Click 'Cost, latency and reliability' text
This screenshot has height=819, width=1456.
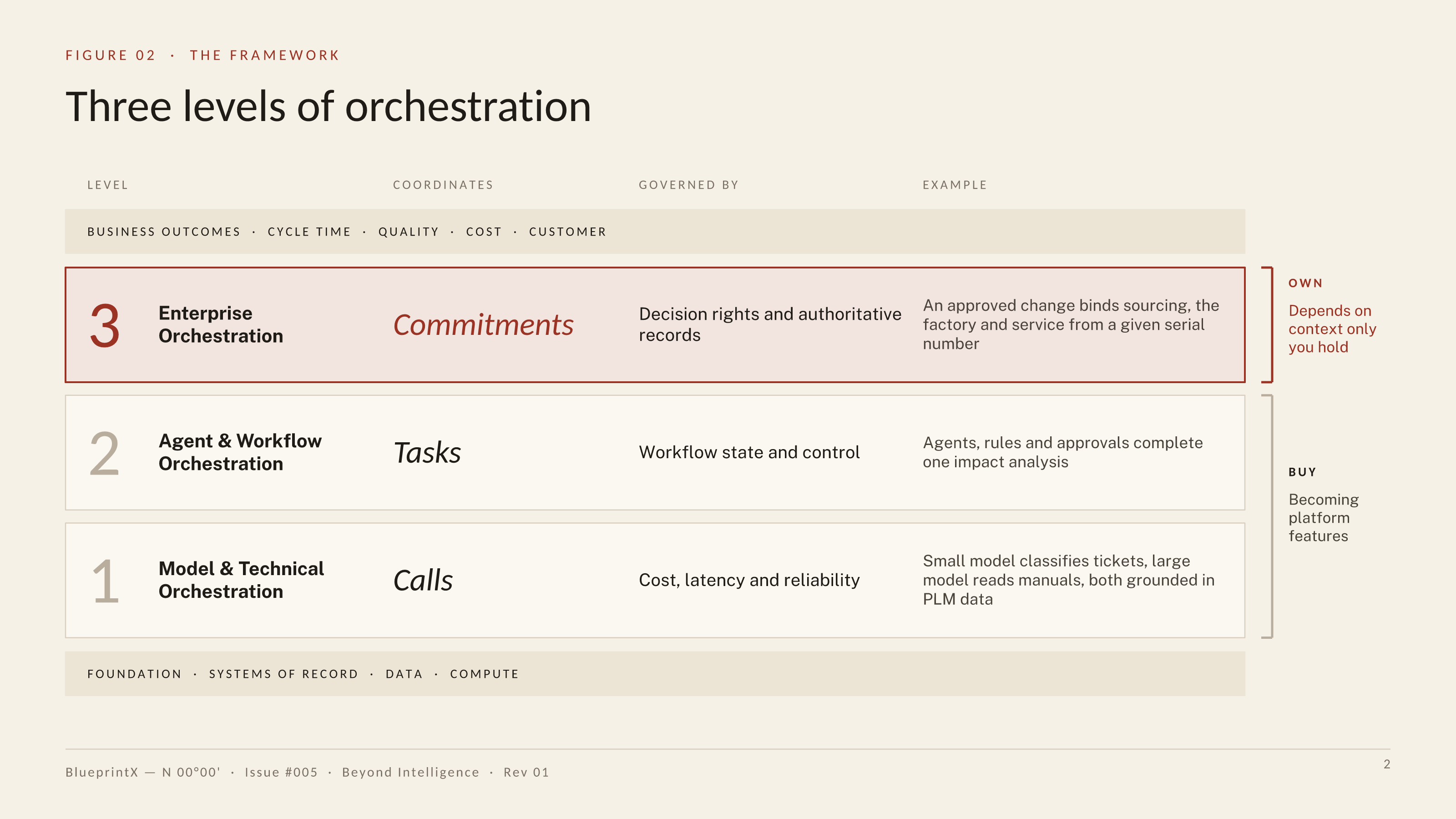pyautogui.click(x=749, y=580)
